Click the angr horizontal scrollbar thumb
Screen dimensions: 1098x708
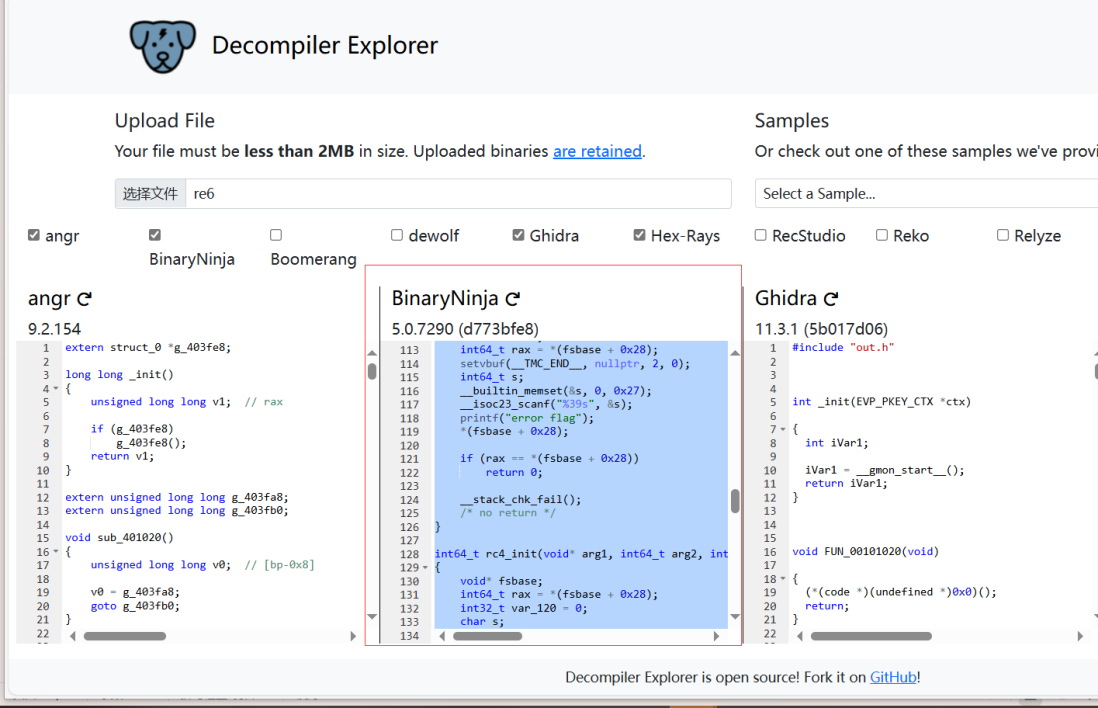(x=125, y=636)
